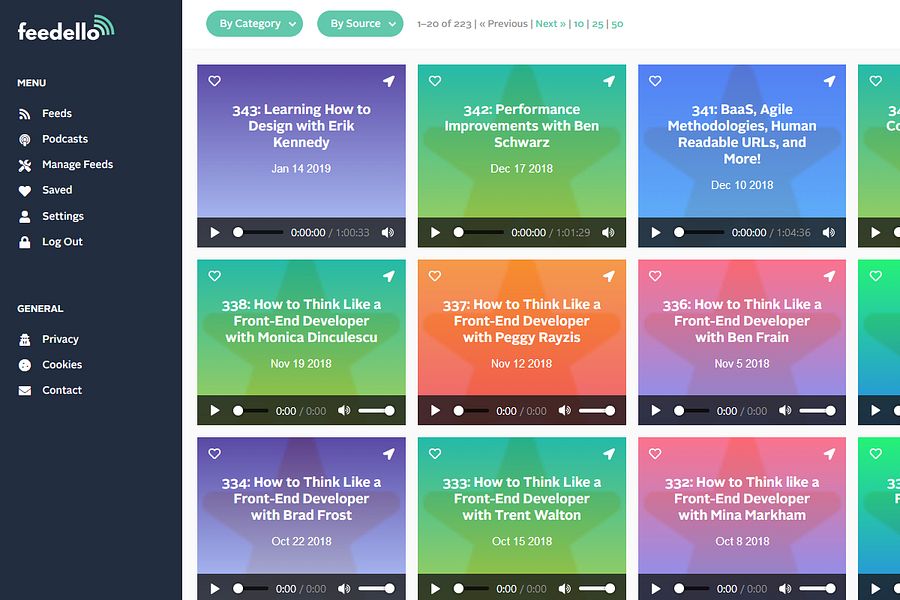Screen dimensions: 900x600
Task: Toggle favorite heart on episode 332 card
Action: 655,454
